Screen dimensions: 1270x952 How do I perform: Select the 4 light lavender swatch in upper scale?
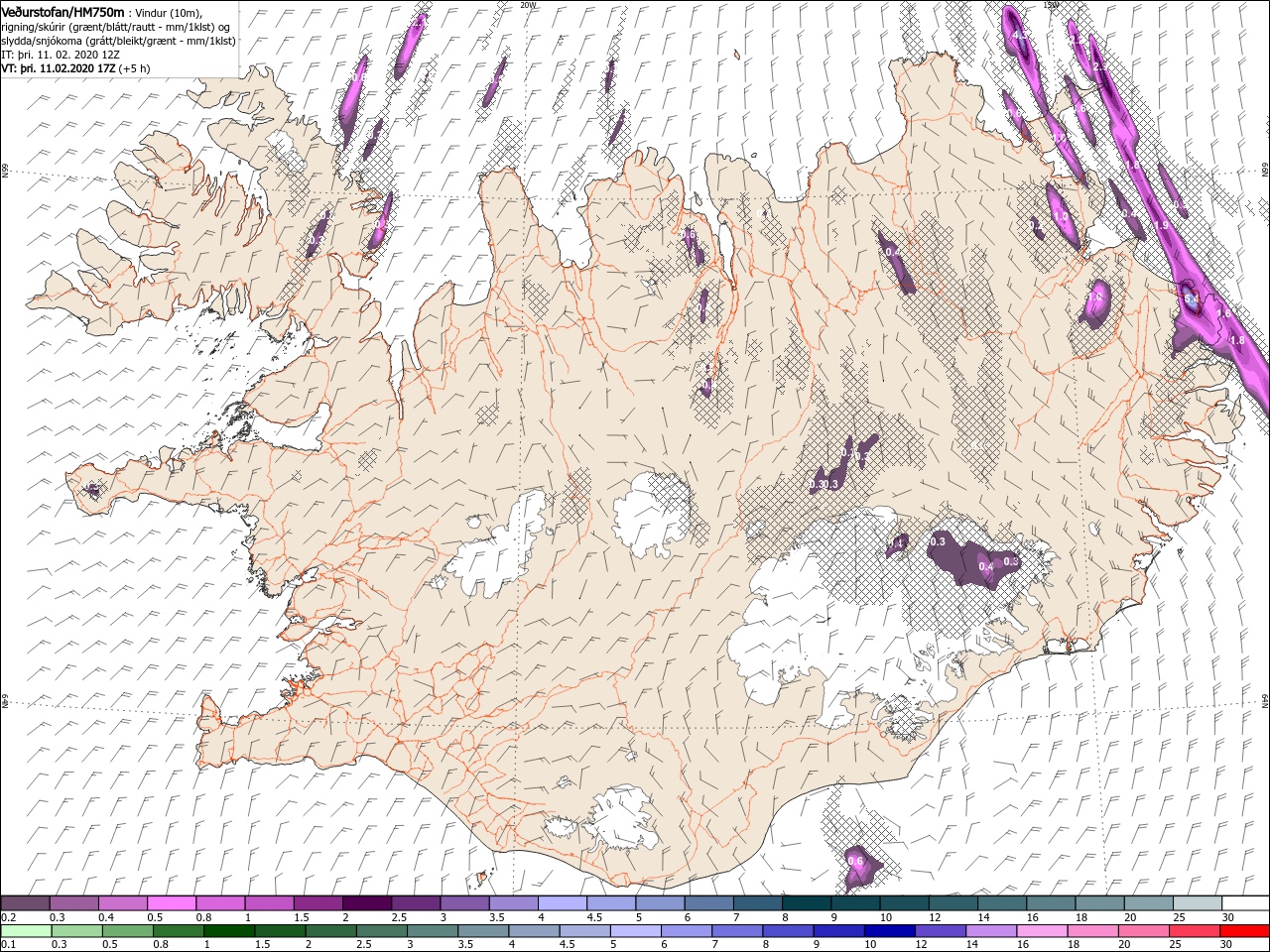click(x=561, y=903)
